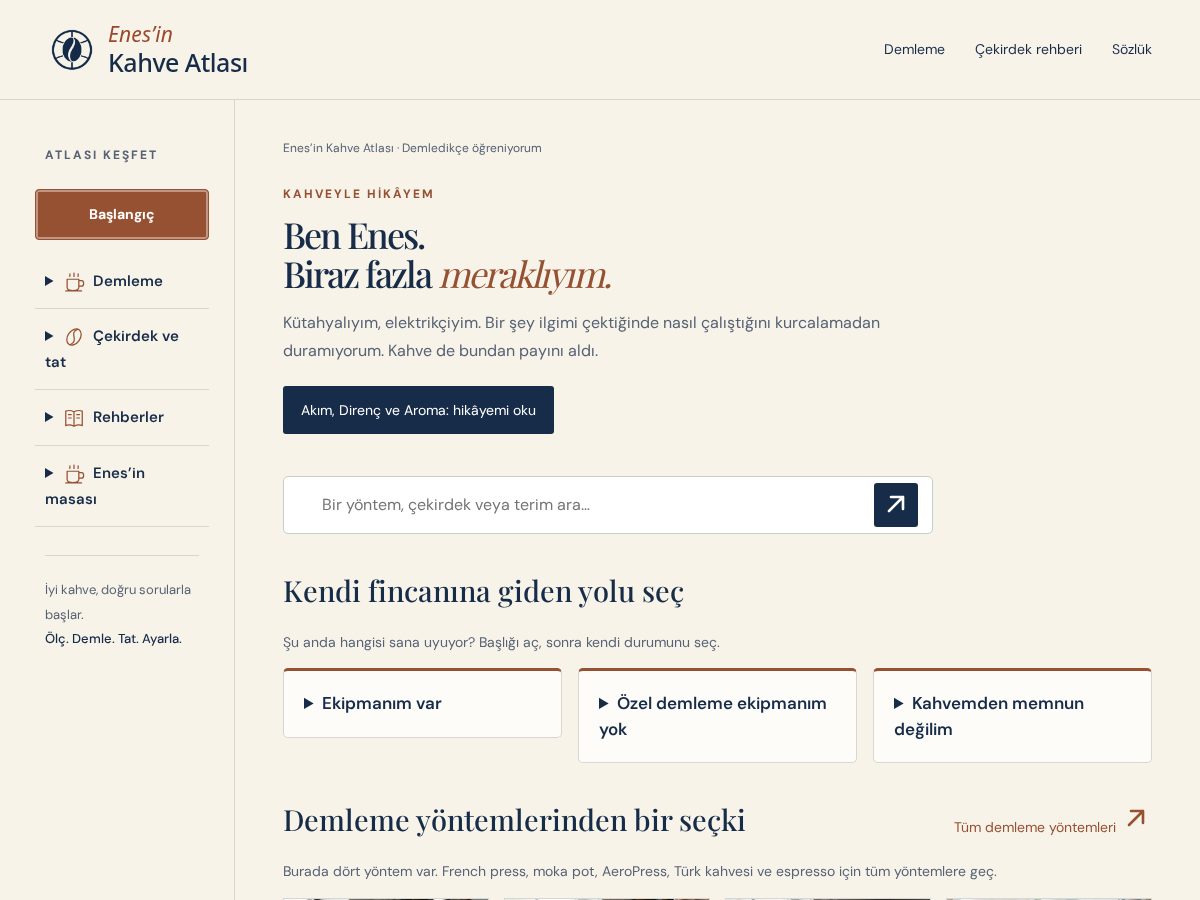This screenshot has width=1200, height=900.
Task: Open Çekirdek rehberi in the top navigation
Action: [1028, 49]
